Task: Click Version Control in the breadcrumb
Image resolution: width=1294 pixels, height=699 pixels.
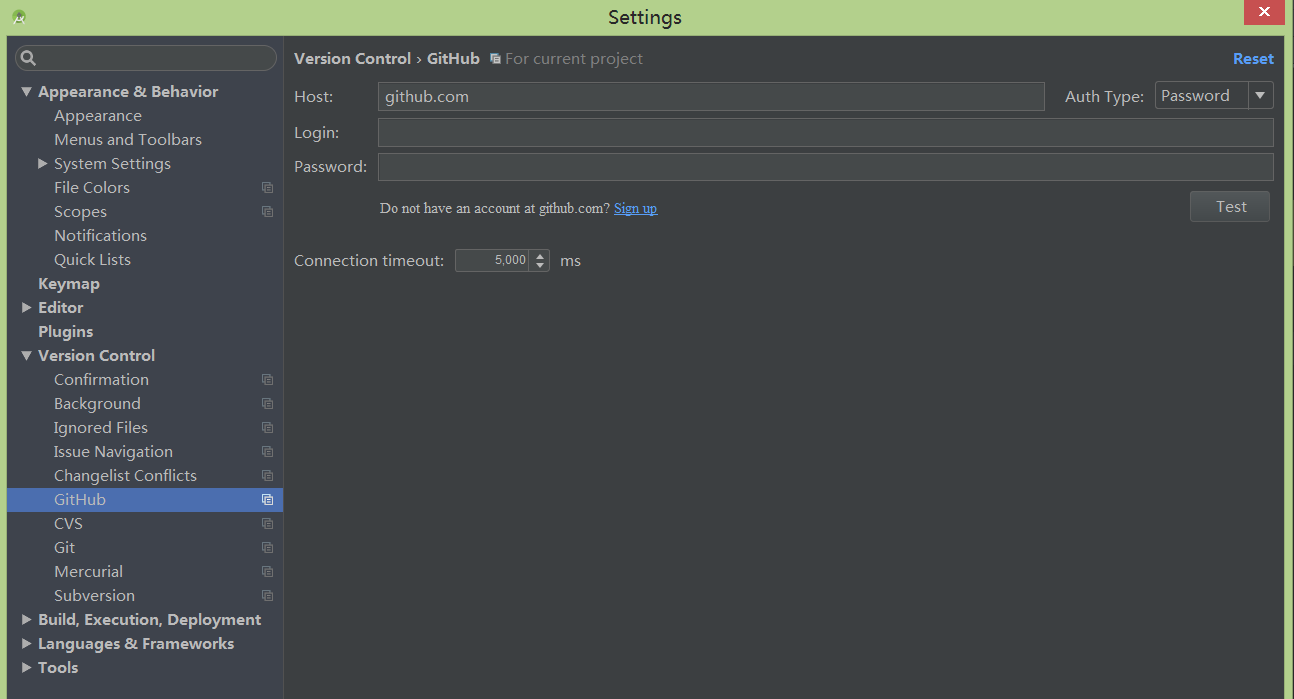Action: click(x=352, y=59)
